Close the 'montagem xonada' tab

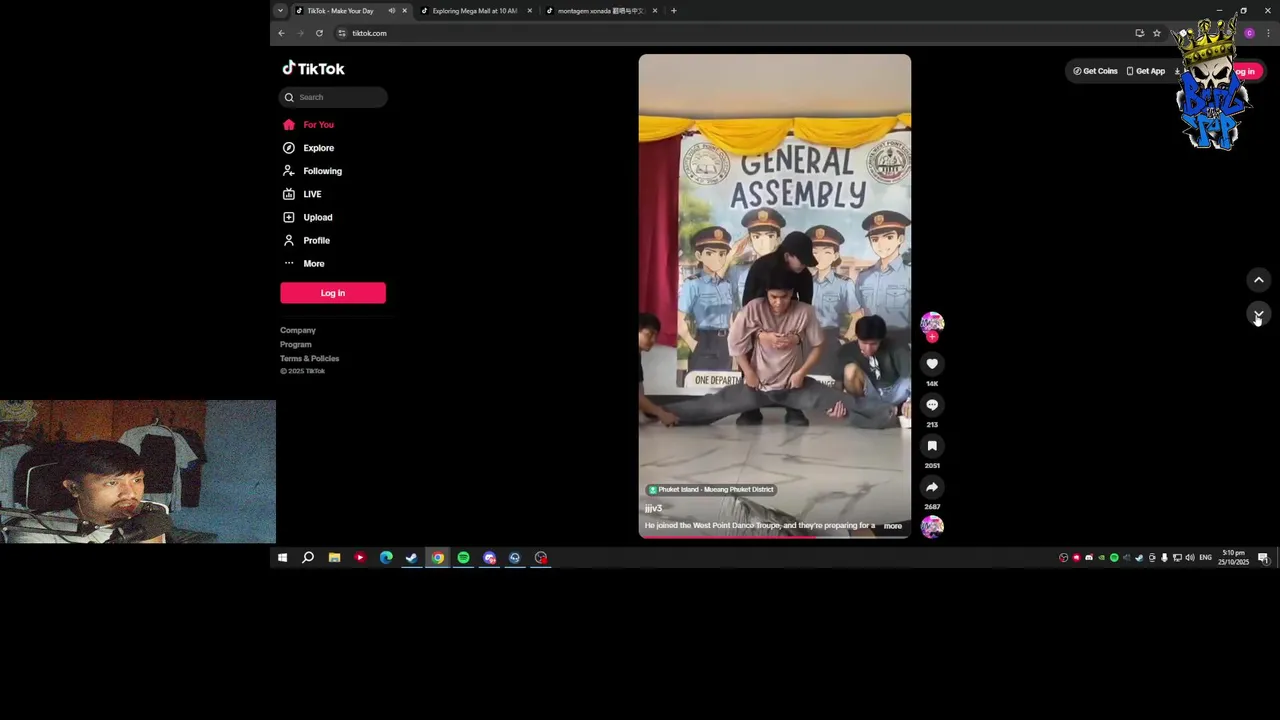[655, 11]
